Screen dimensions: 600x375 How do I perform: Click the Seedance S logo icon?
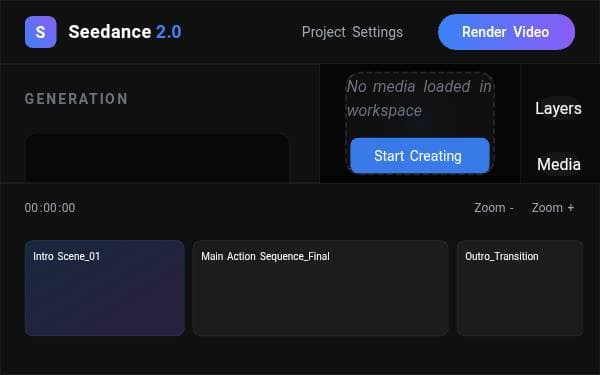[41, 32]
